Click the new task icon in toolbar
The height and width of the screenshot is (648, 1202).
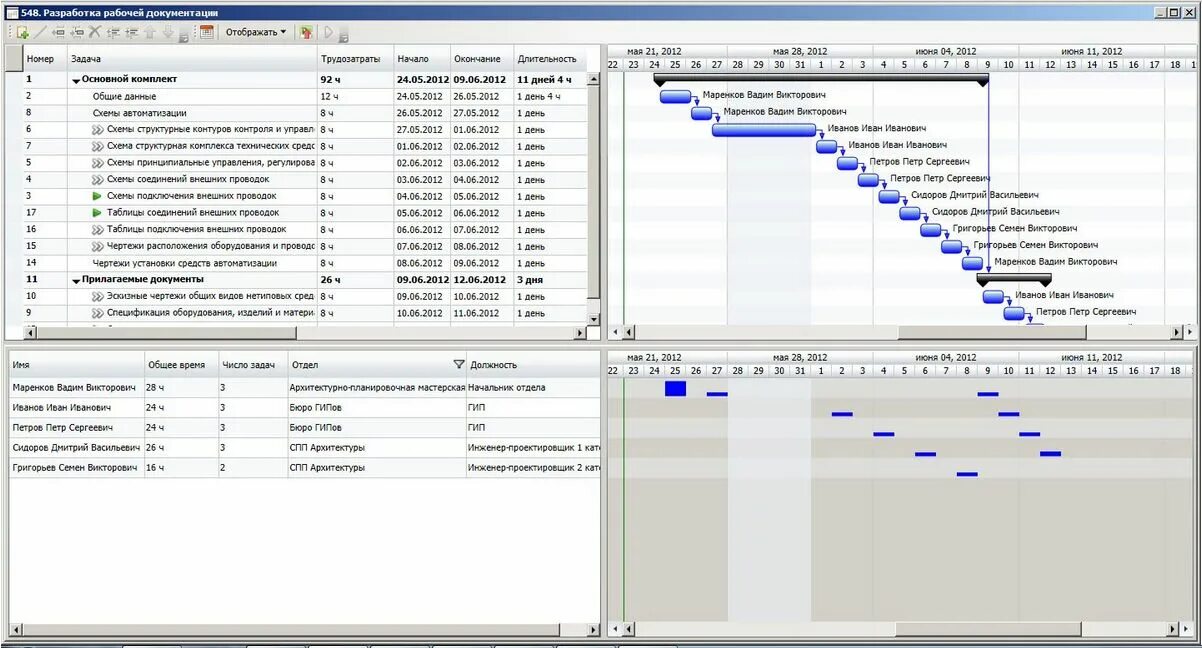pos(22,32)
